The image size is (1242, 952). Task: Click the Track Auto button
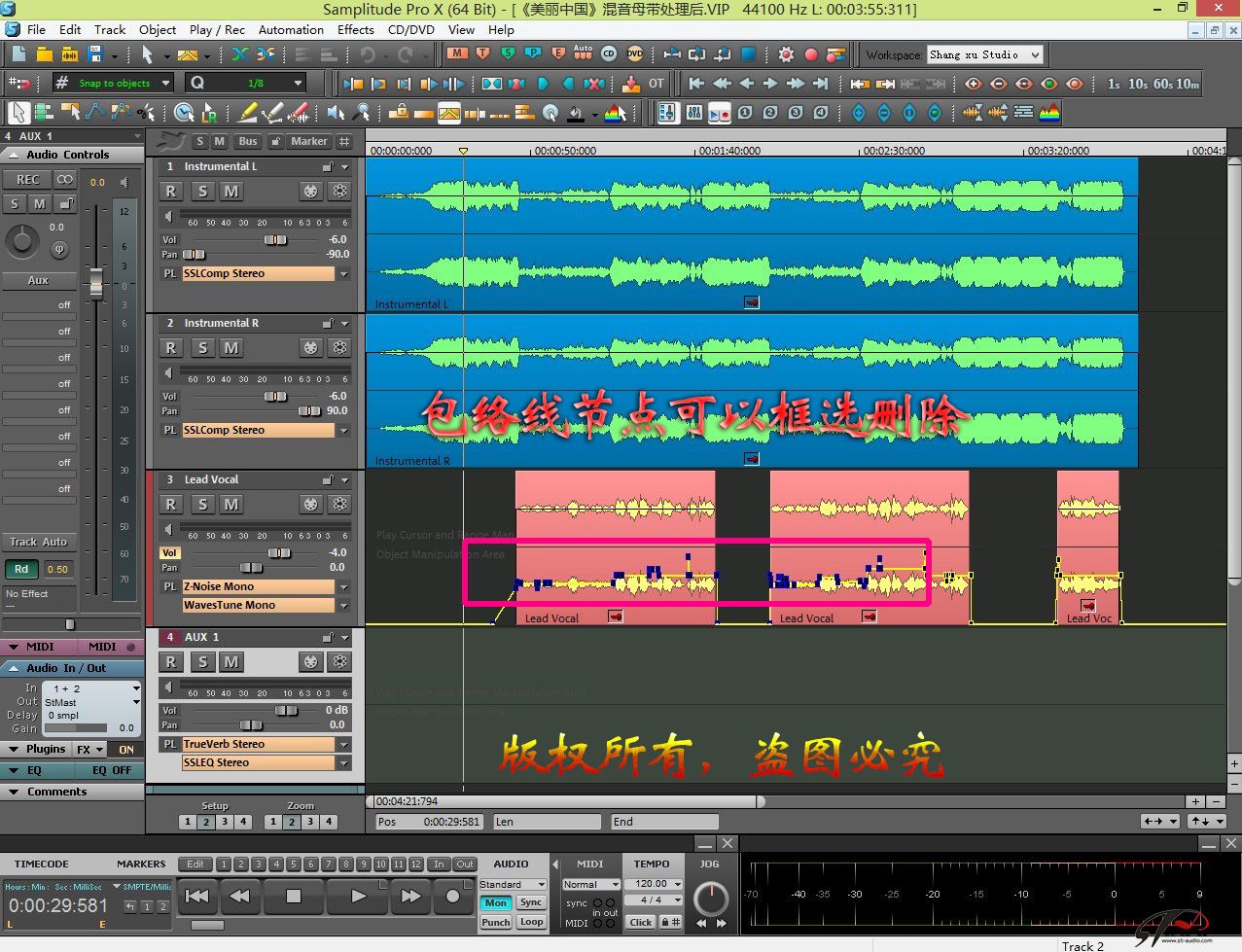point(39,543)
